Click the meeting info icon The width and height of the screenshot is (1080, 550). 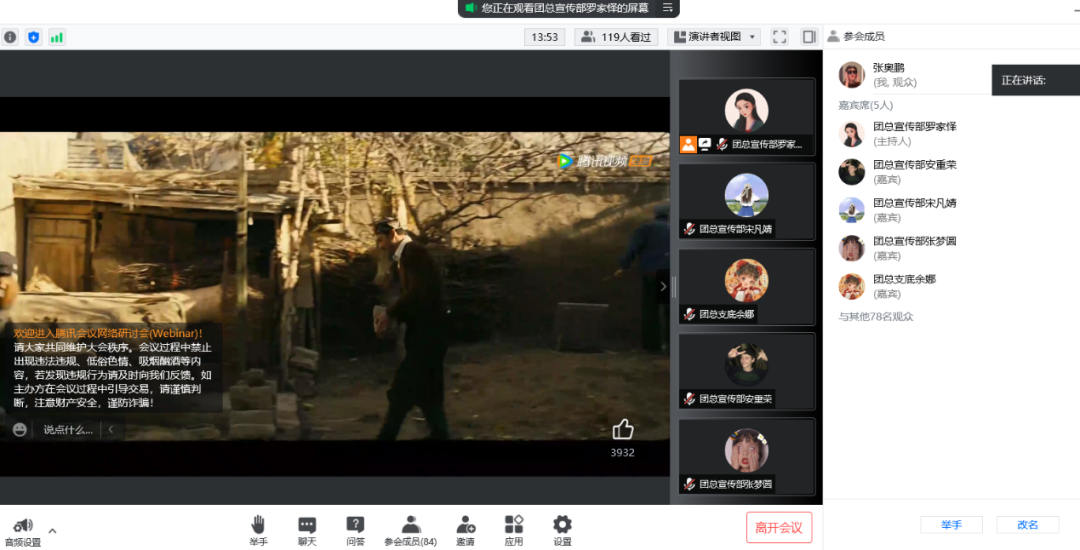click(11, 37)
